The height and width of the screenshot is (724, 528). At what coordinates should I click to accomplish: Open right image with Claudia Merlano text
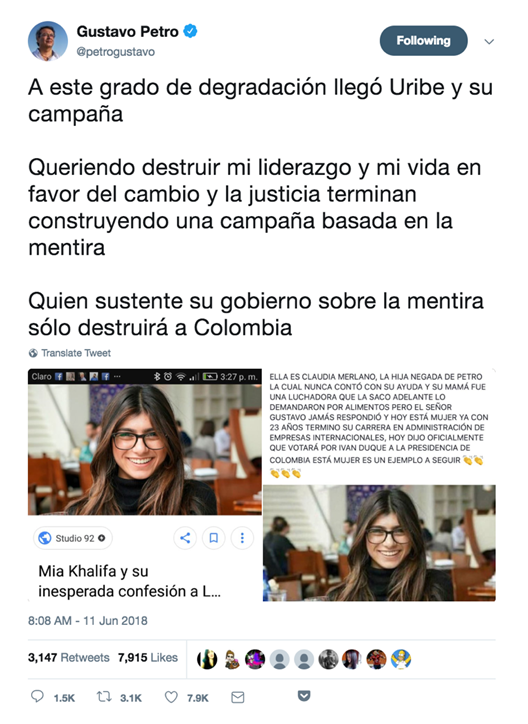(x=379, y=485)
